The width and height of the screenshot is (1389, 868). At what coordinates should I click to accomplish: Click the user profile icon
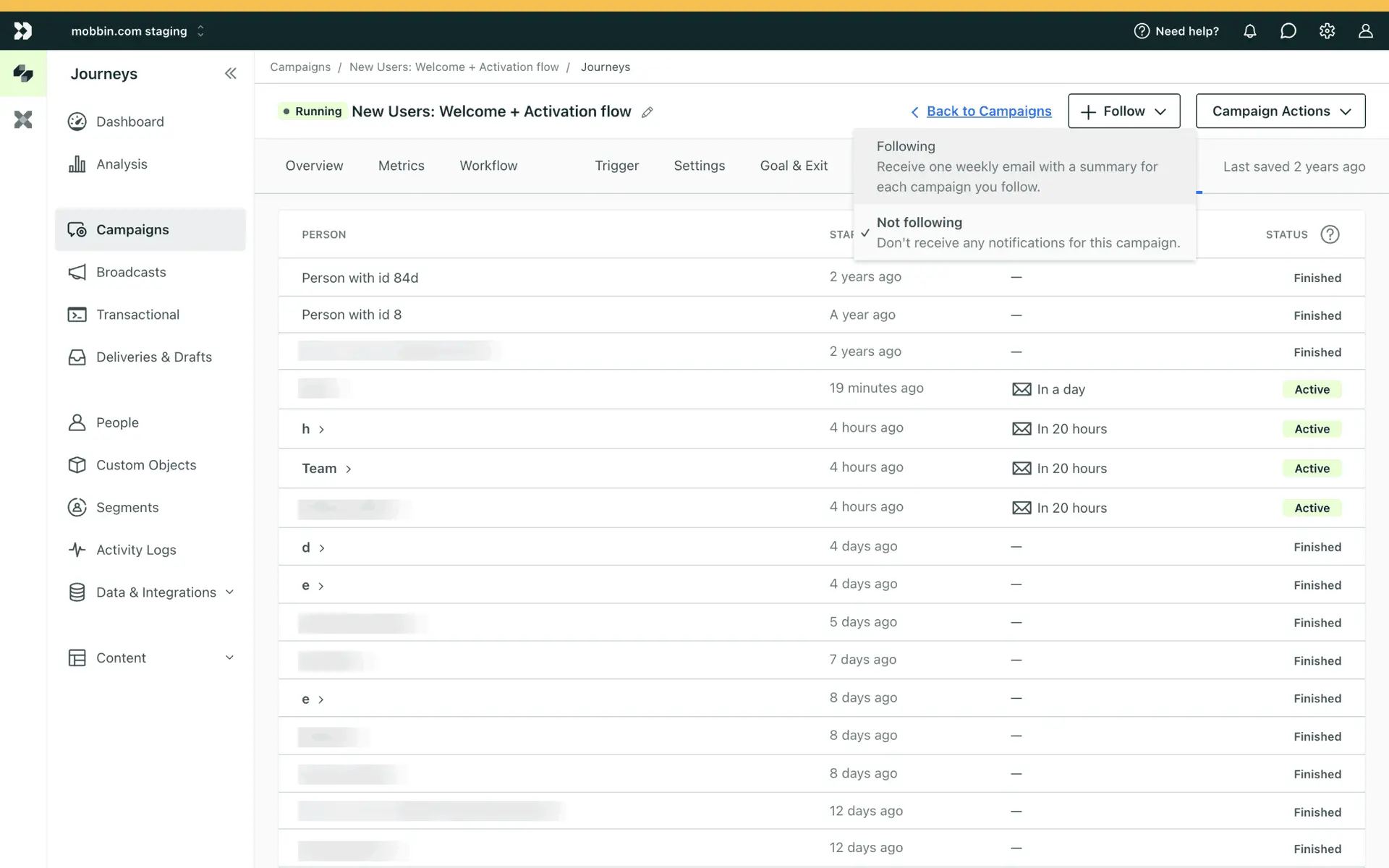coord(1365,31)
